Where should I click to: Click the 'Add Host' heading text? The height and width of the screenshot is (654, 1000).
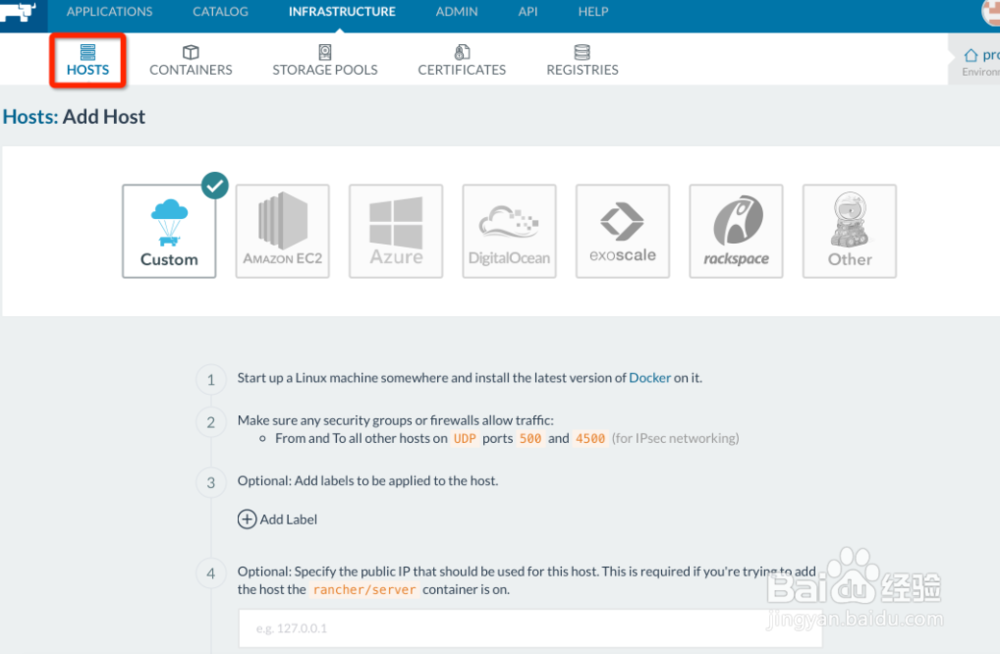[104, 117]
